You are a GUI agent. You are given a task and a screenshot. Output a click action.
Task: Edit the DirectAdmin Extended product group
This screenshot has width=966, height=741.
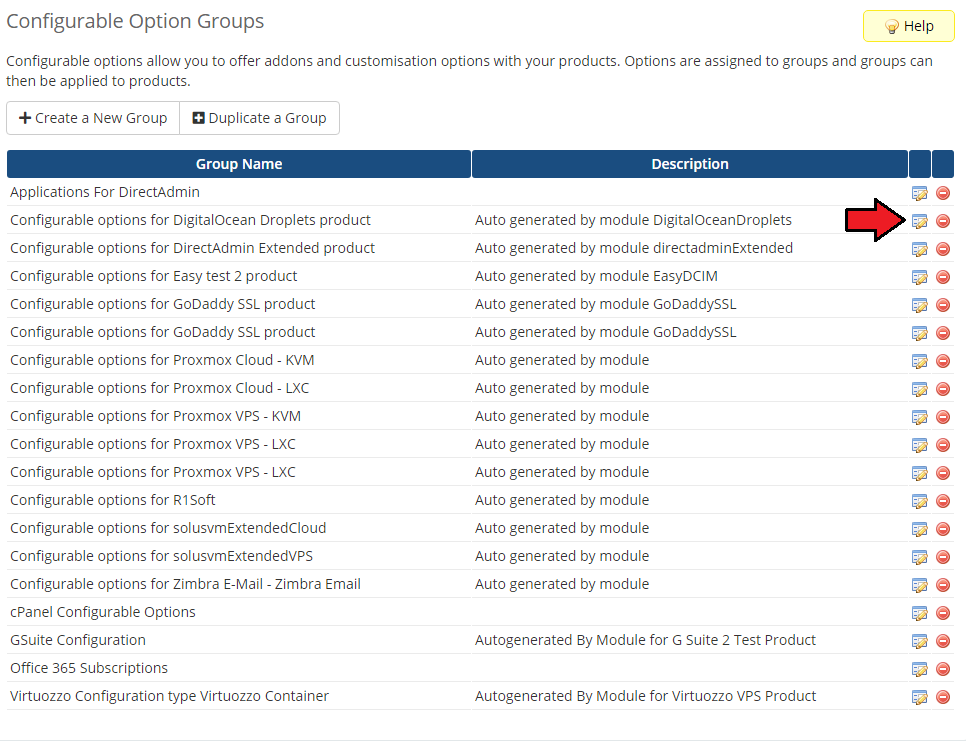(x=920, y=249)
